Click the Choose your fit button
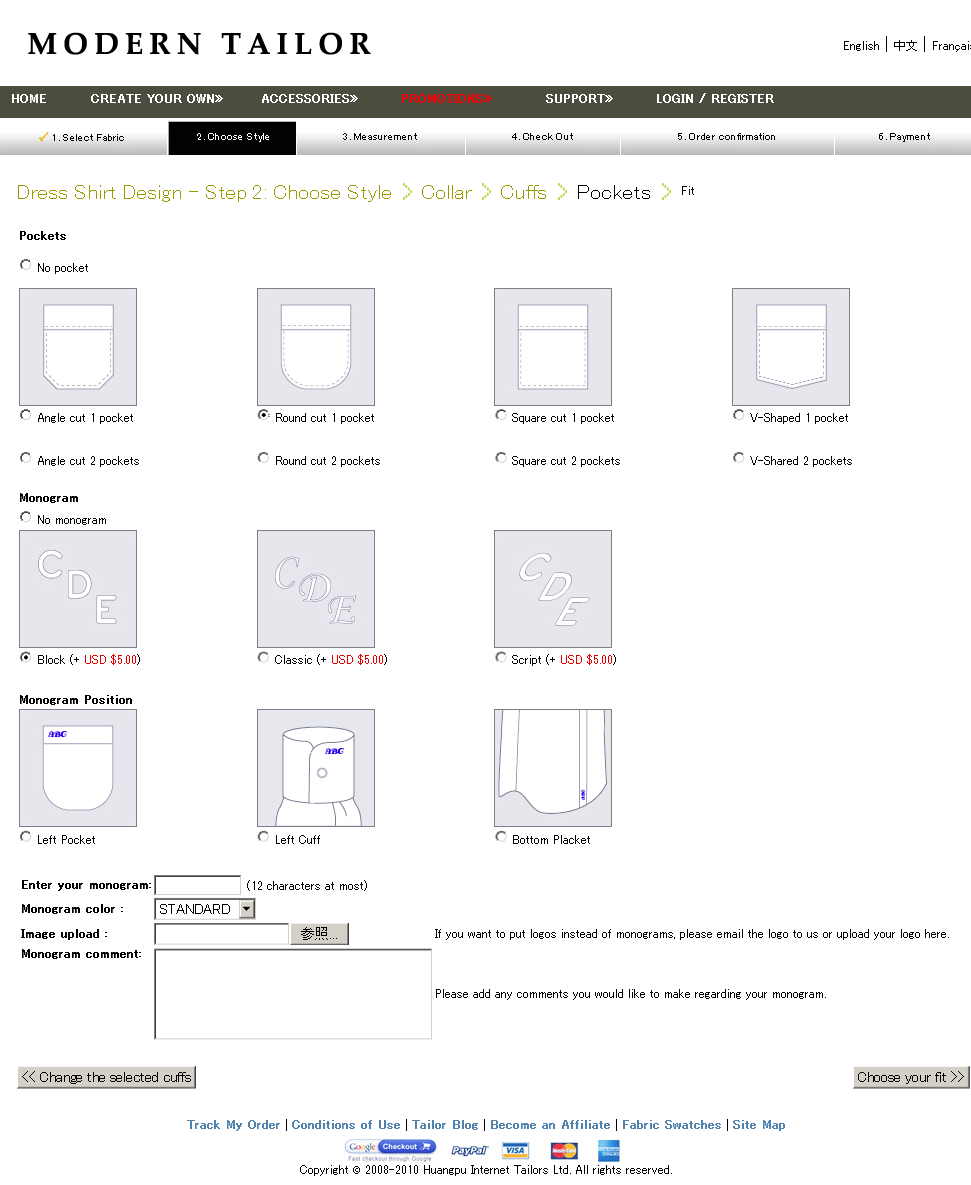The width and height of the screenshot is (971, 1185). coord(911,1077)
